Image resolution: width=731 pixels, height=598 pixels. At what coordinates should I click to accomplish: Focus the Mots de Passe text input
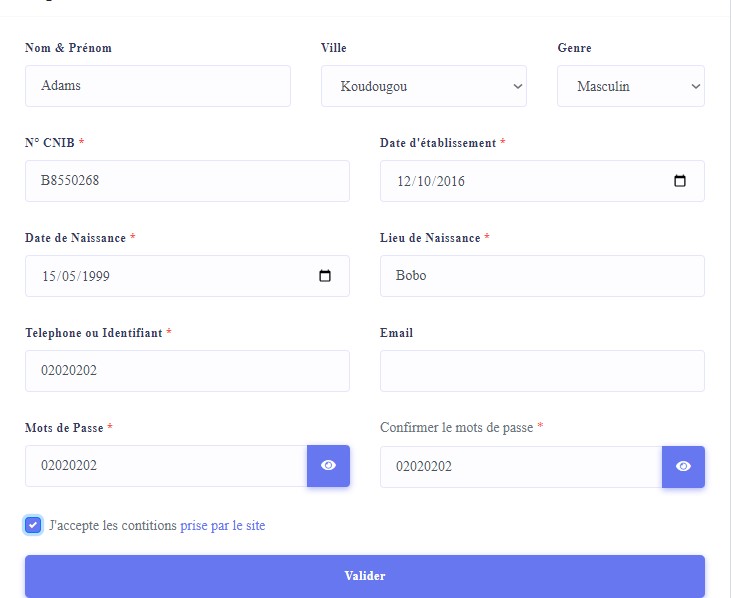coord(166,466)
